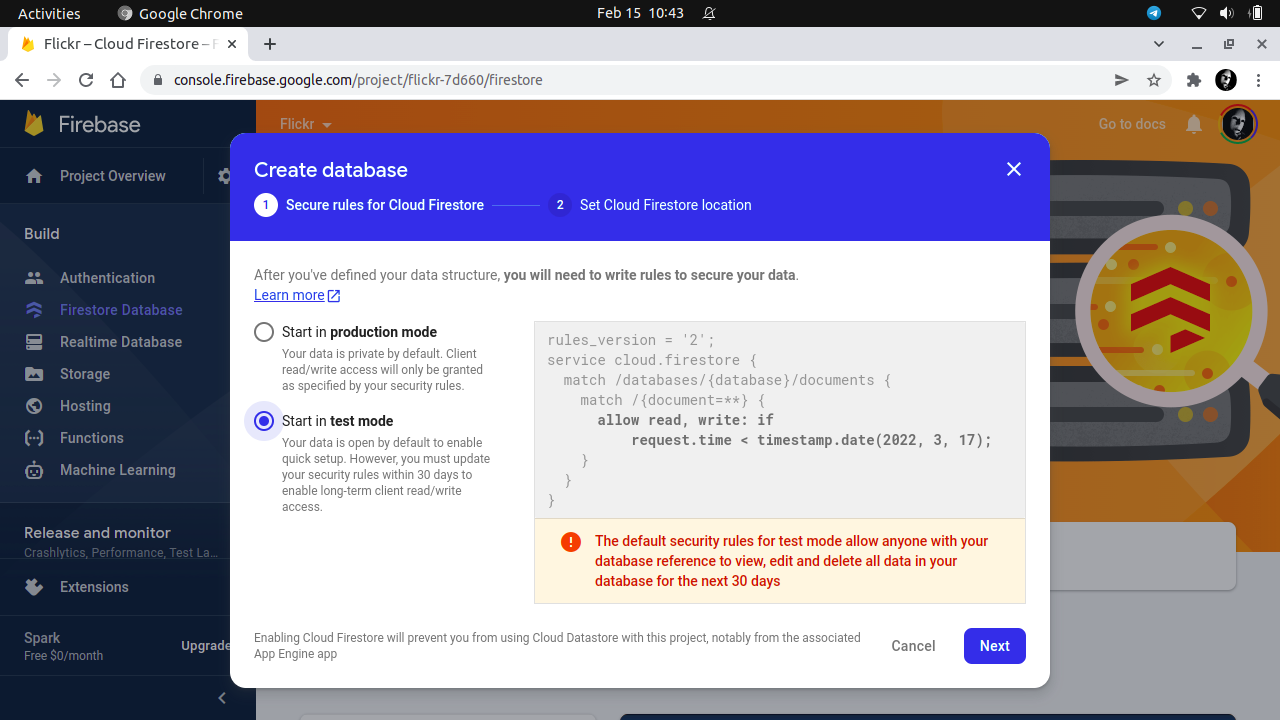Open the clock showing Feb 15 10:43
Viewport: 1280px width, 720px height.
[x=640, y=13]
